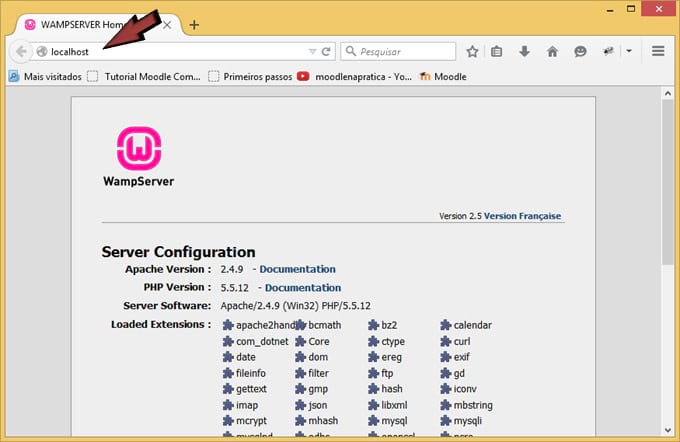The height and width of the screenshot is (442, 680).
Task: Select the gd extension text
Action: (x=459, y=373)
